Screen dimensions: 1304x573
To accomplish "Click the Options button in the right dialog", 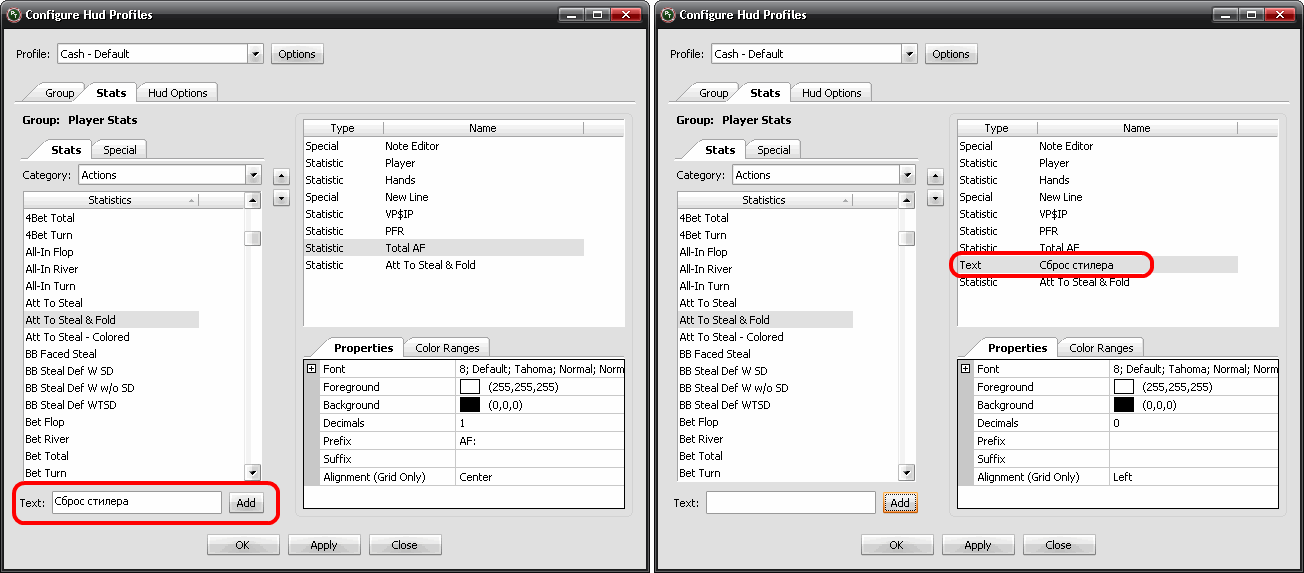I will [951, 54].
